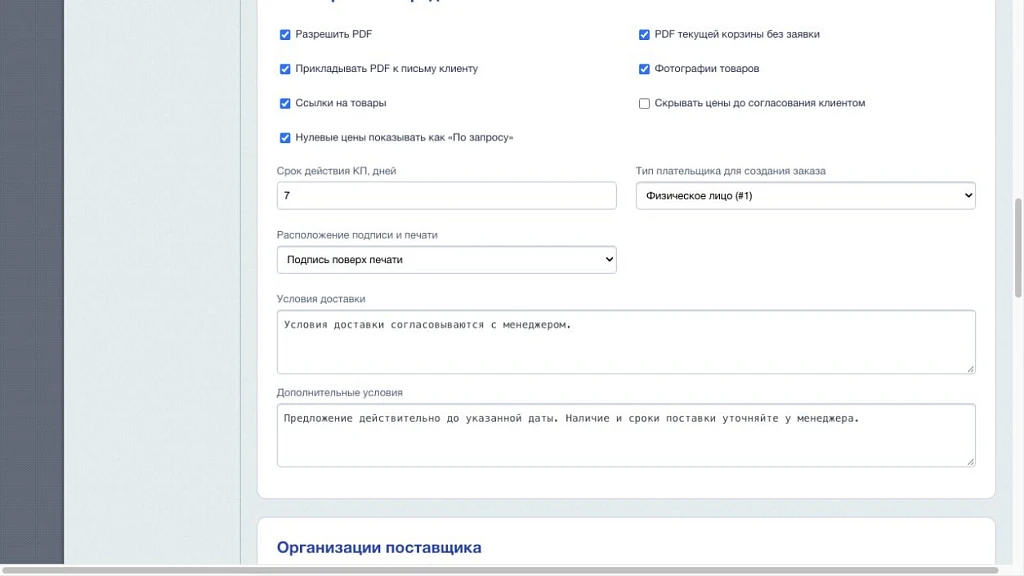Disable the «Ссылки на товары» checkbox
The image size is (1024, 576).
285,103
